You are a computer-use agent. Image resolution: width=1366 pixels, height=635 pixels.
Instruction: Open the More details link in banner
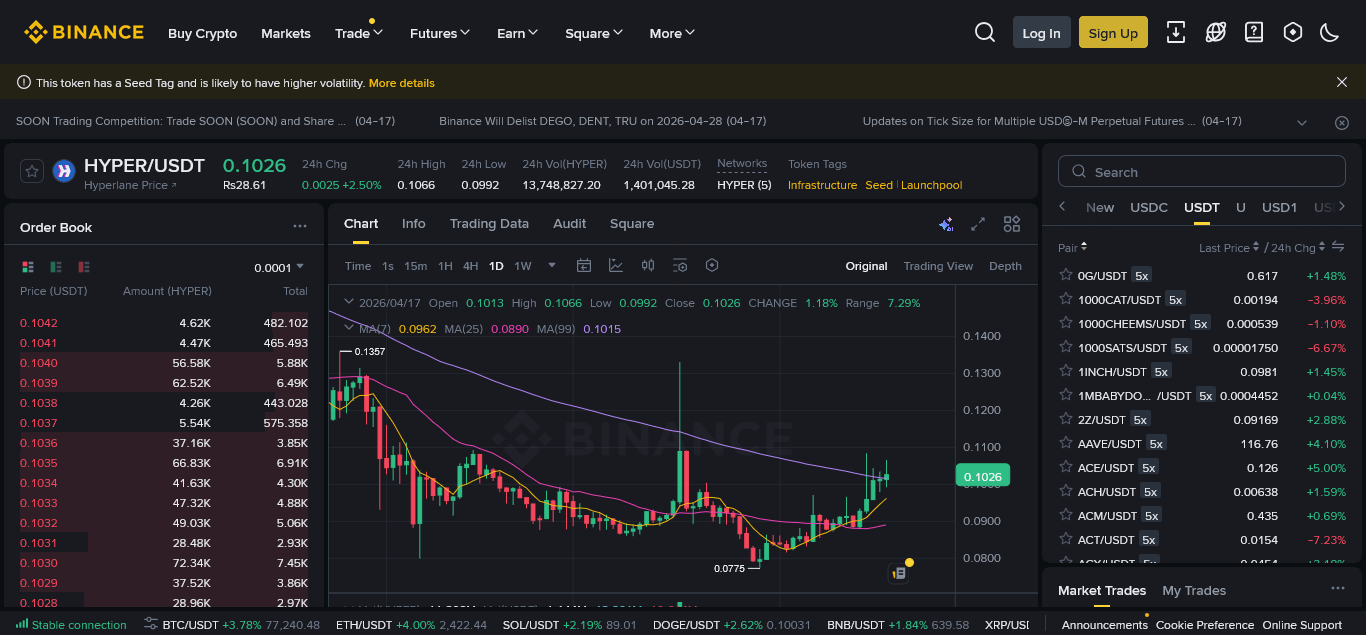[x=402, y=83]
